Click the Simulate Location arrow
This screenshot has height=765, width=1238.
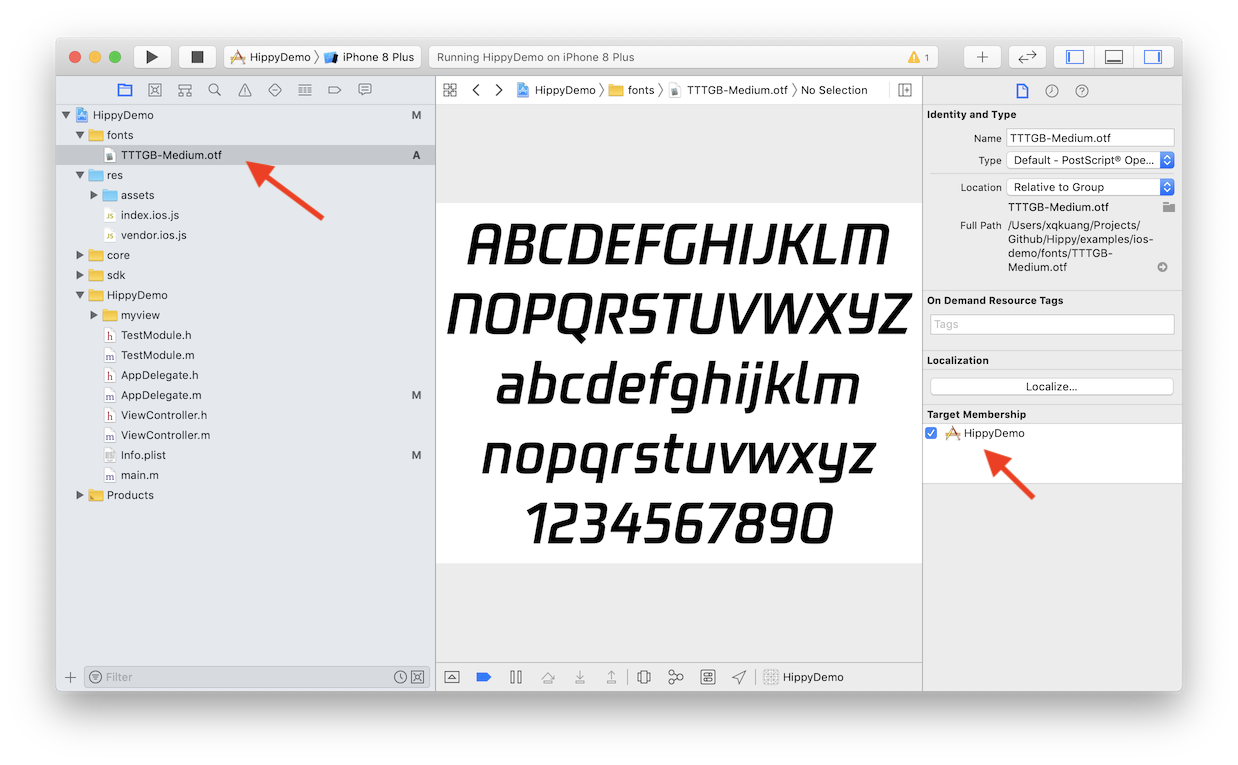click(x=739, y=677)
